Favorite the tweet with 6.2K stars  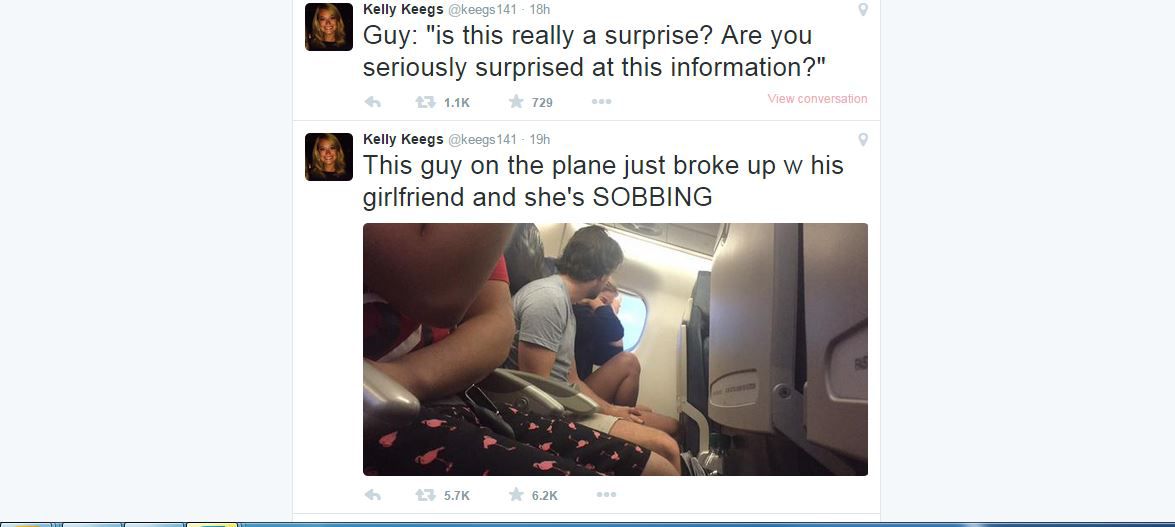click(x=516, y=494)
